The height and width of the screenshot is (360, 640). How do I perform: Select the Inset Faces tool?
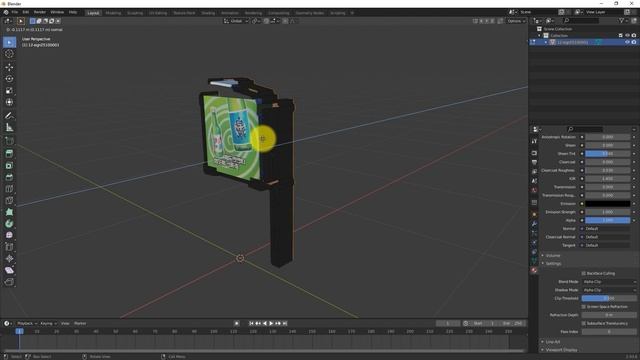[x=9, y=165]
